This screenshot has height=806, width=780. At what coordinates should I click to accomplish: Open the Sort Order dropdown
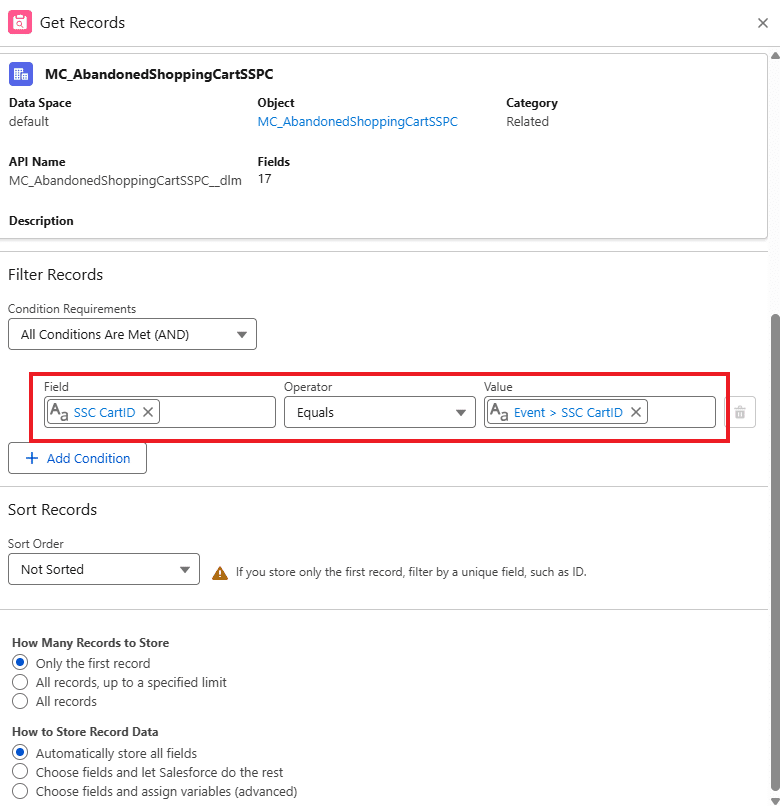tap(104, 569)
